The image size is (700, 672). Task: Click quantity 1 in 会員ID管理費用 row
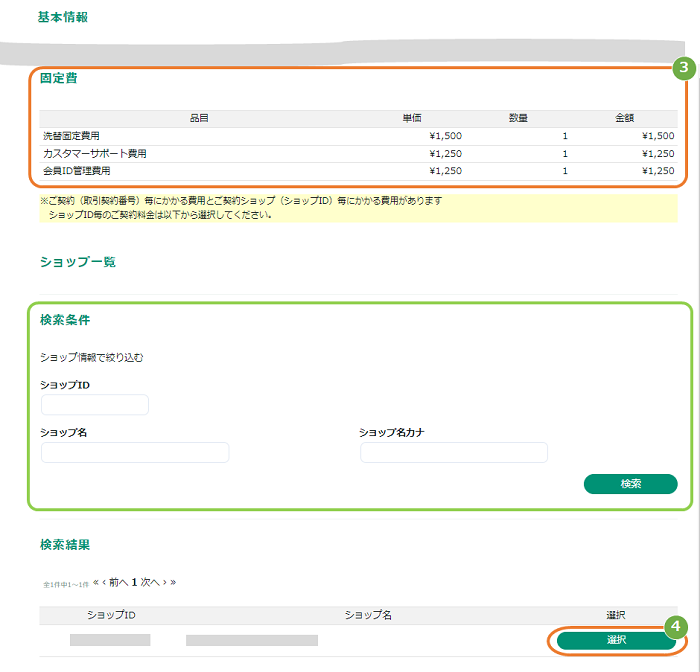[565, 171]
